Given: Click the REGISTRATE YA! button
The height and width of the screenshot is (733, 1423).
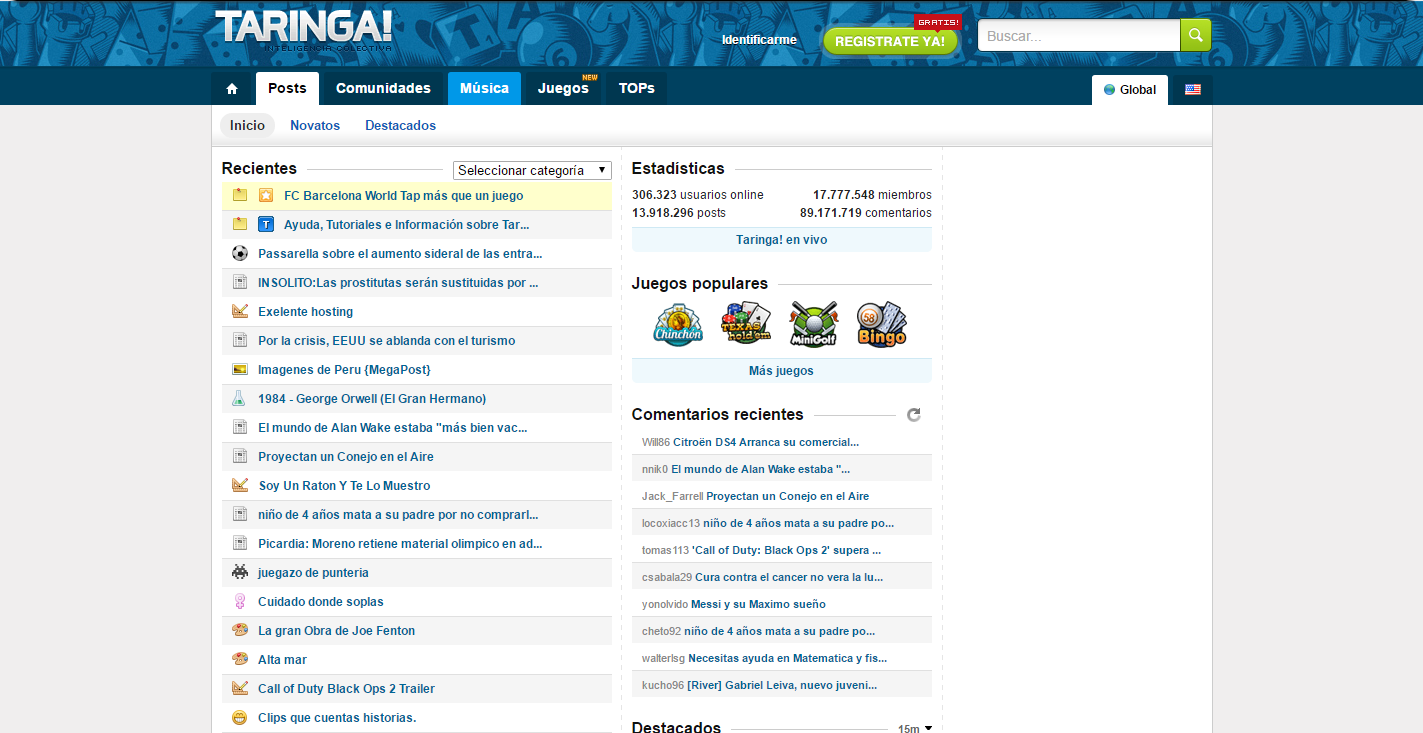Looking at the screenshot, I should [890, 41].
